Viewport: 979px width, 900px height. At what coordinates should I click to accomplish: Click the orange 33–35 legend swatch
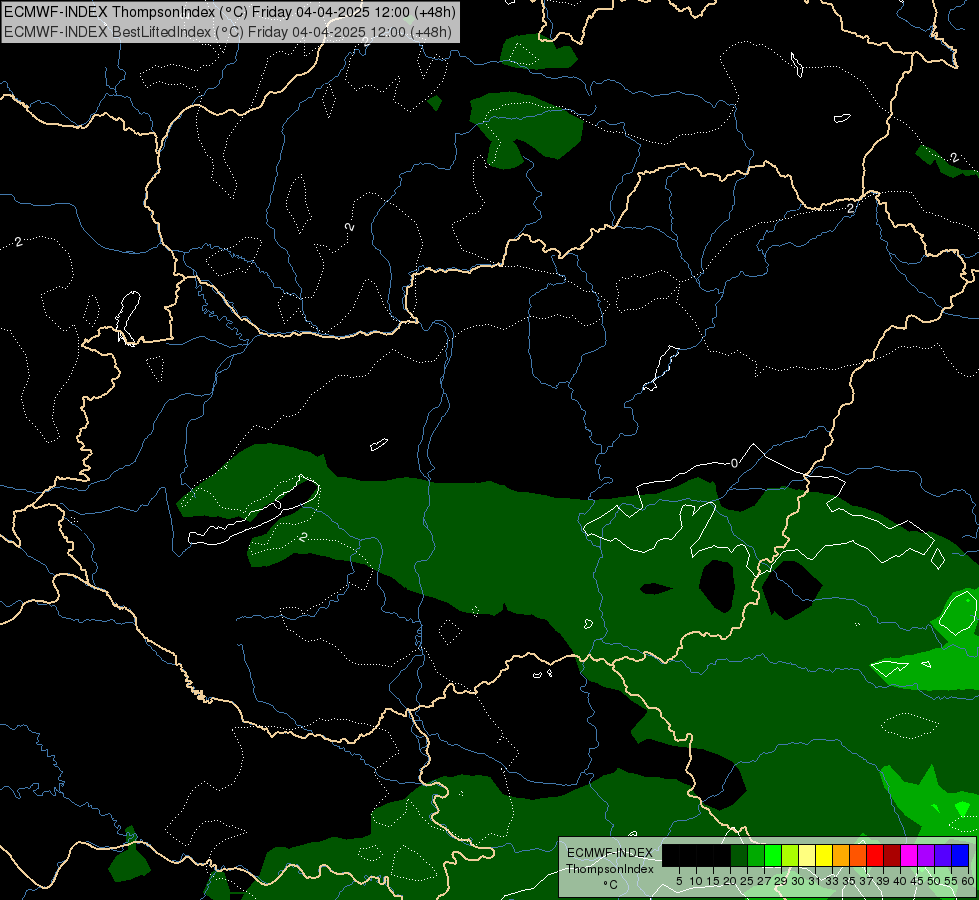click(841, 855)
